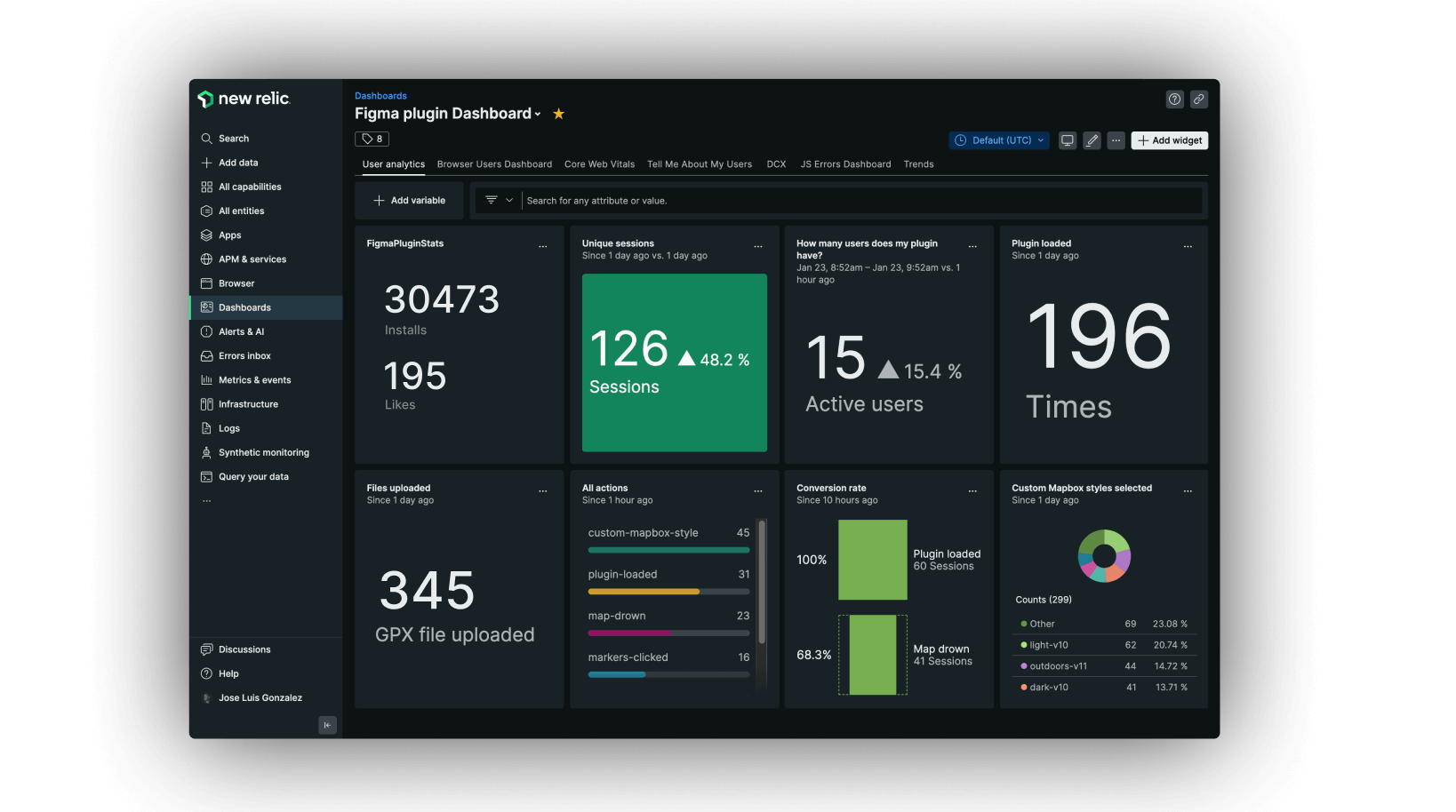Open the Apps stack icon
The image size is (1456, 812).
[206, 235]
